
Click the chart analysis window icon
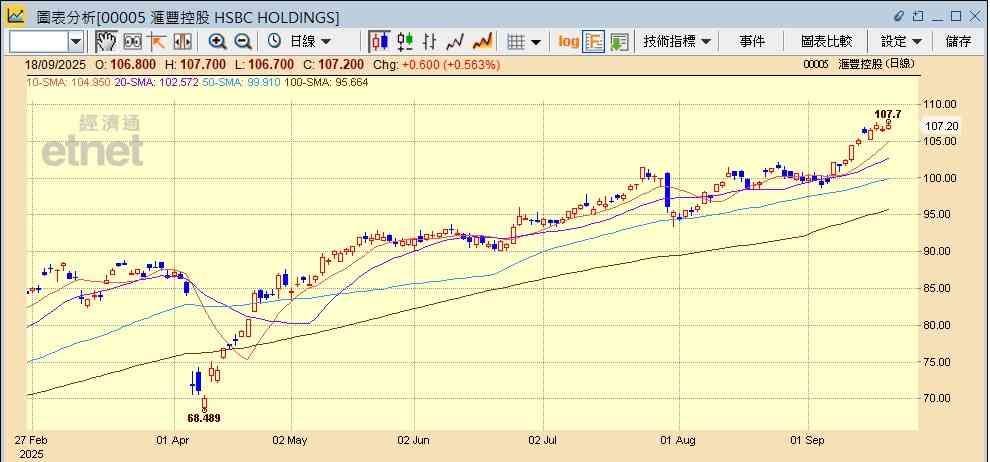click(x=16, y=16)
